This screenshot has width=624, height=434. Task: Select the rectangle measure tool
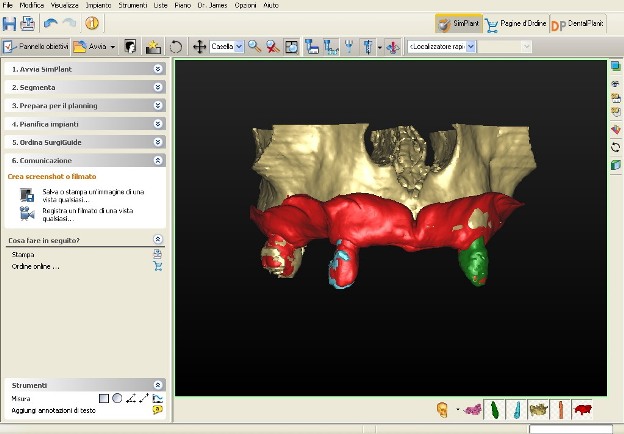[103, 398]
